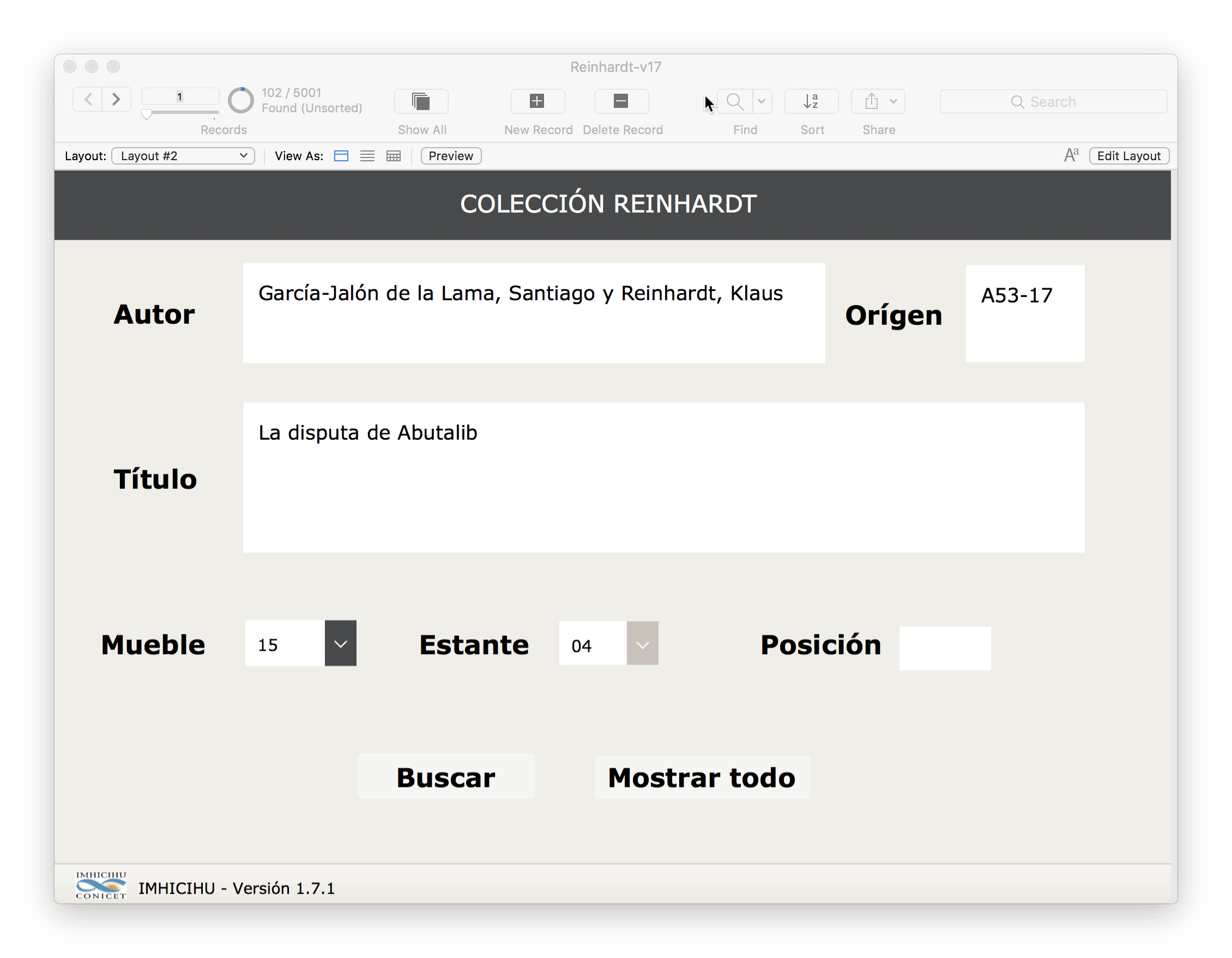The width and height of the screenshot is (1232, 958).
Task: Switch to List view
Action: click(367, 156)
